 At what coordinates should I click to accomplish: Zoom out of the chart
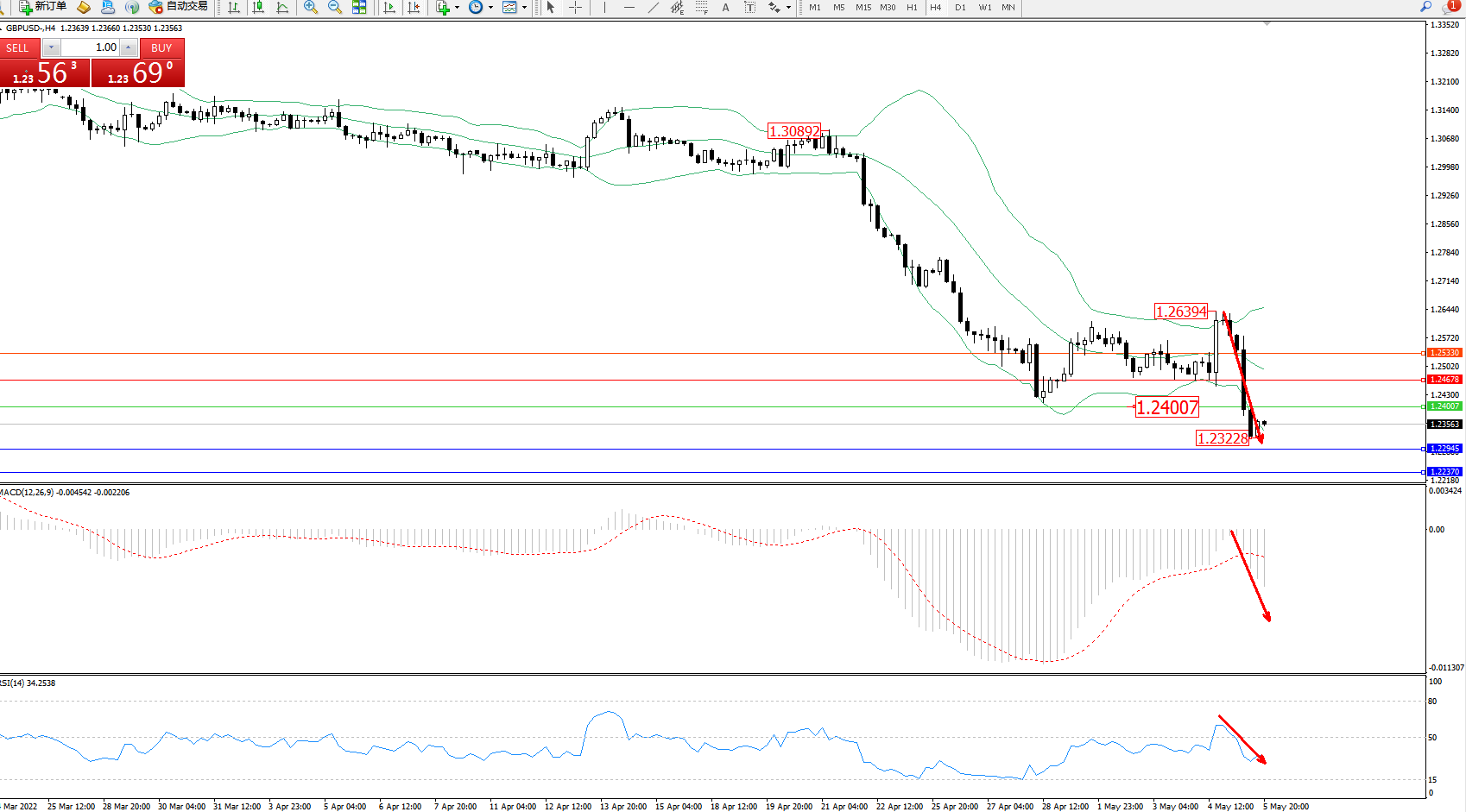(335, 7)
